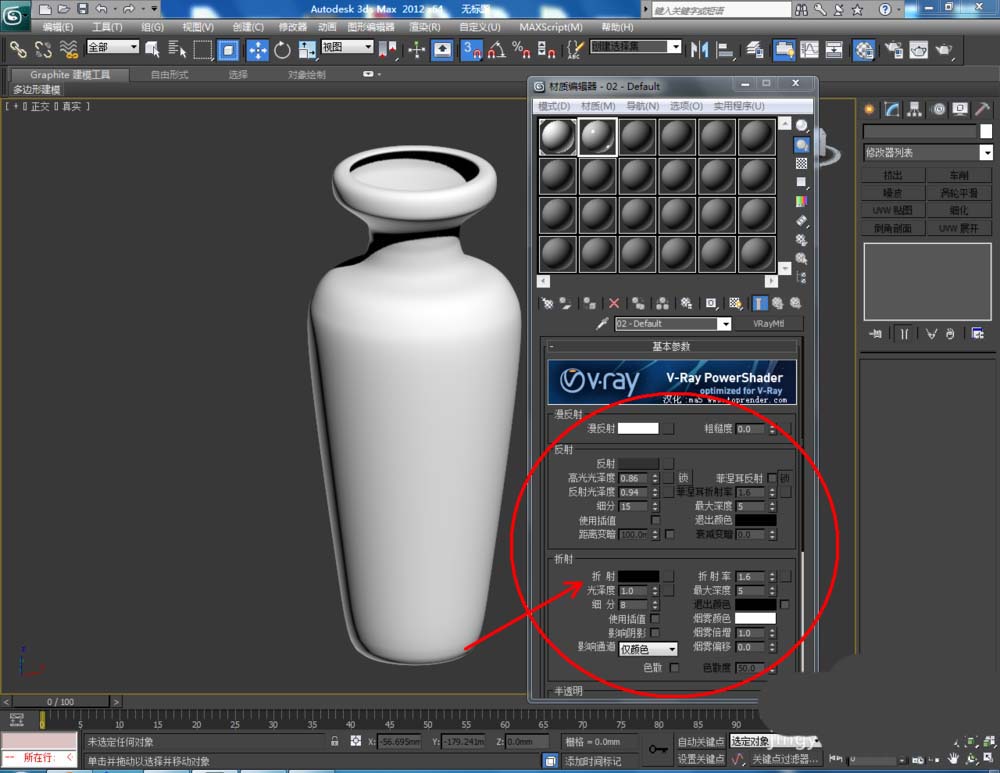
Task: Click the VRayMtl material type button
Action: [x=768, y=324]
